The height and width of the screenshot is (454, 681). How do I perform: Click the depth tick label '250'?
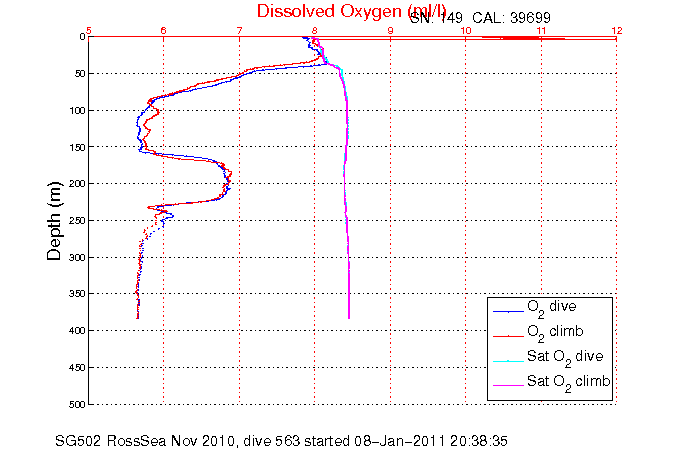(77, 220)
